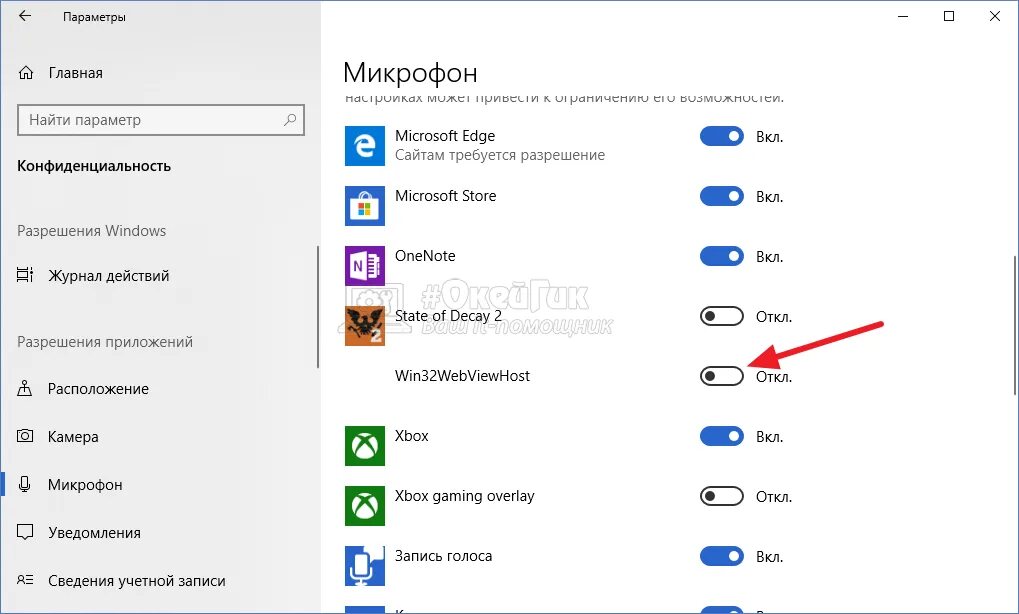Click the Microsoft Store app icon
This screenshot has height=614, width=1019.
(365, 206)
